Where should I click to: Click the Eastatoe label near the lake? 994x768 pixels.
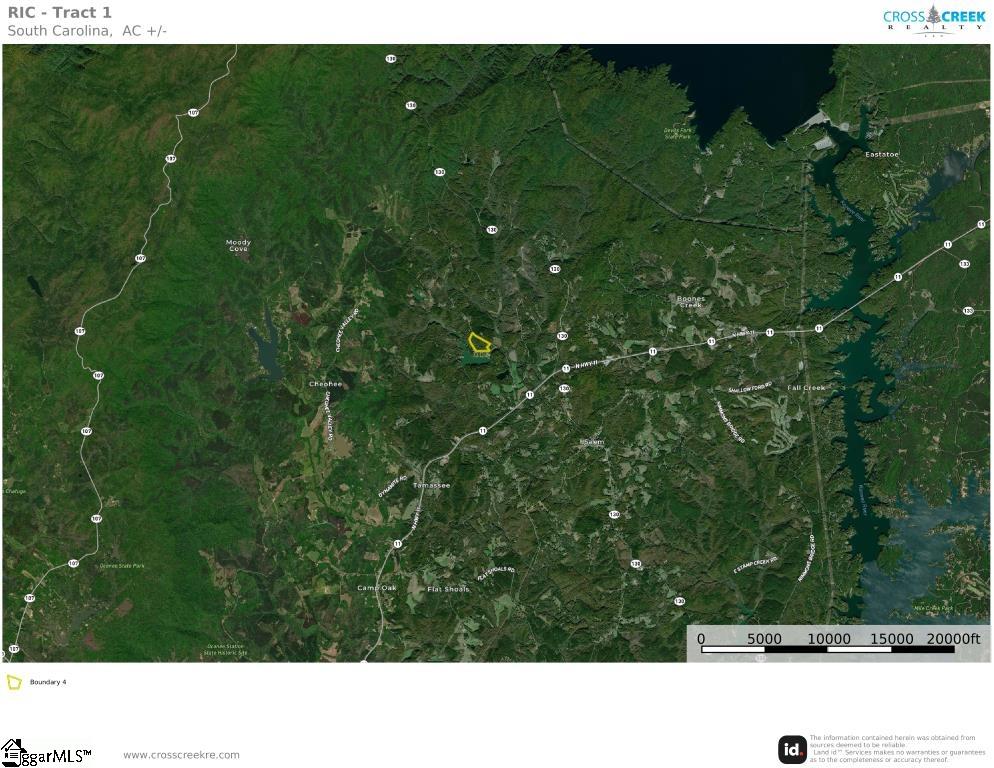click(882, 154)
